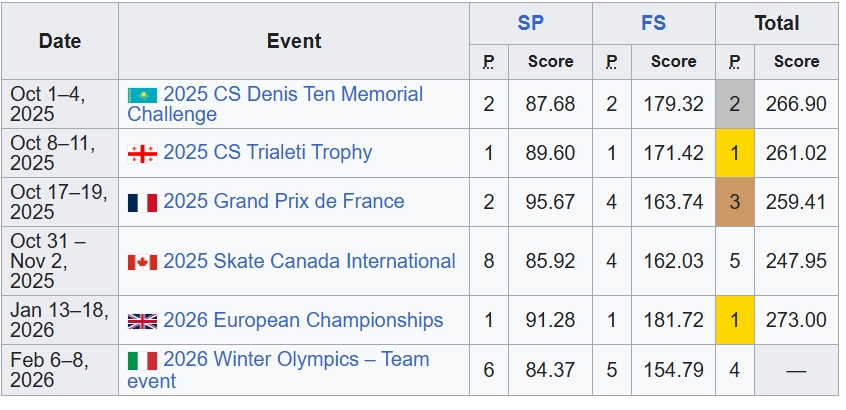
Task: Click the bronze placement cell for Grand Prix de France
Action: point(734,202)
